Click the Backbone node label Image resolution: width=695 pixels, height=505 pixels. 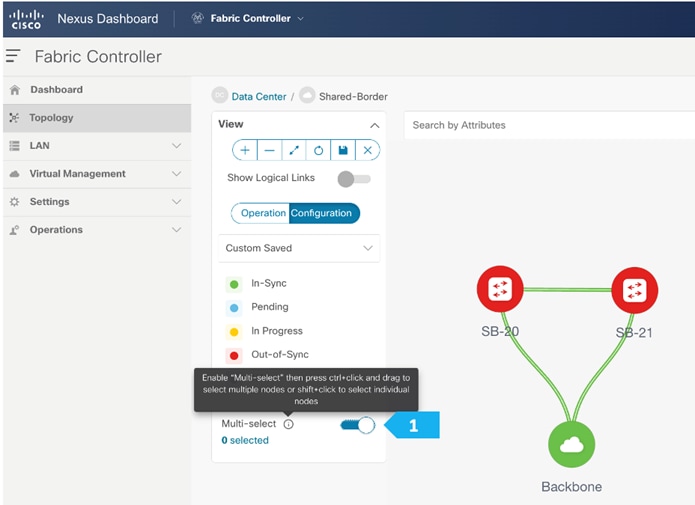pos(571,487)
